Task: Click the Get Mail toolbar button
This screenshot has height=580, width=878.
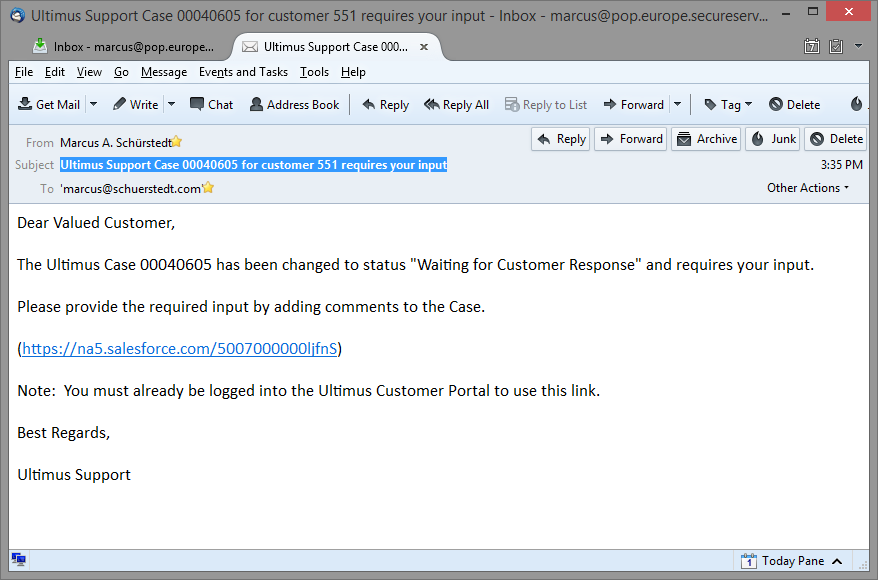Action: 49,104
